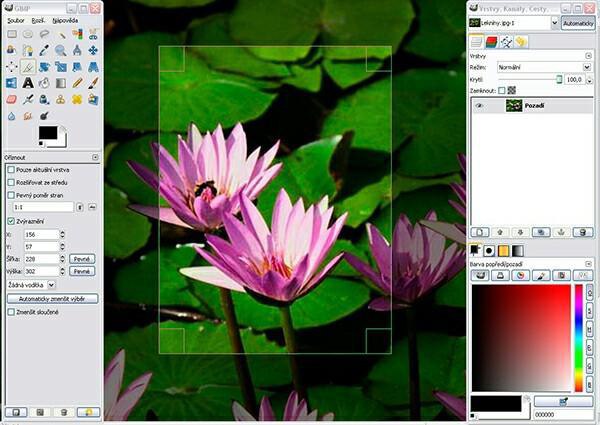Enable 'Rozšiřovat ze středu' checkbox
The image size is (600, 425).
[x=11, y=182]
